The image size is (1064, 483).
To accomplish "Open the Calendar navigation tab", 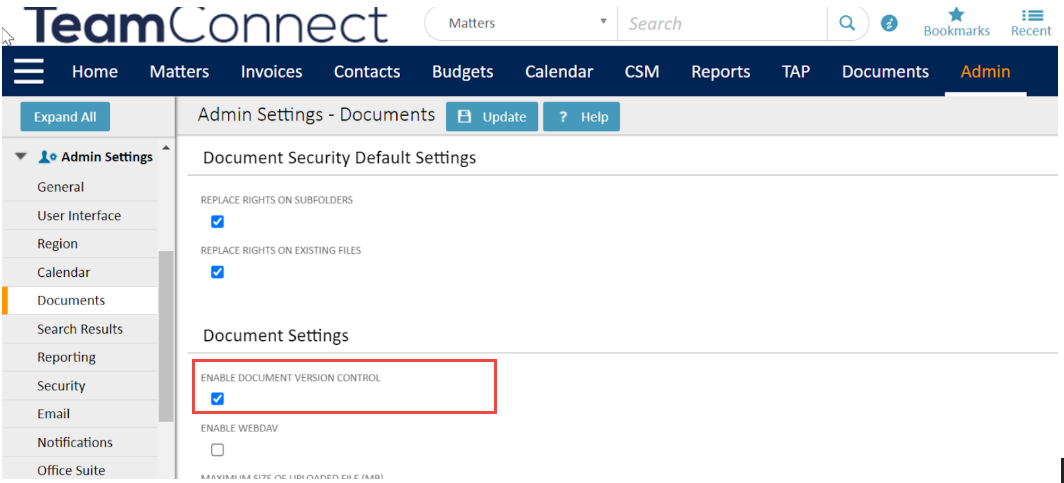I will pyautogui.click(x=559, y=72).
